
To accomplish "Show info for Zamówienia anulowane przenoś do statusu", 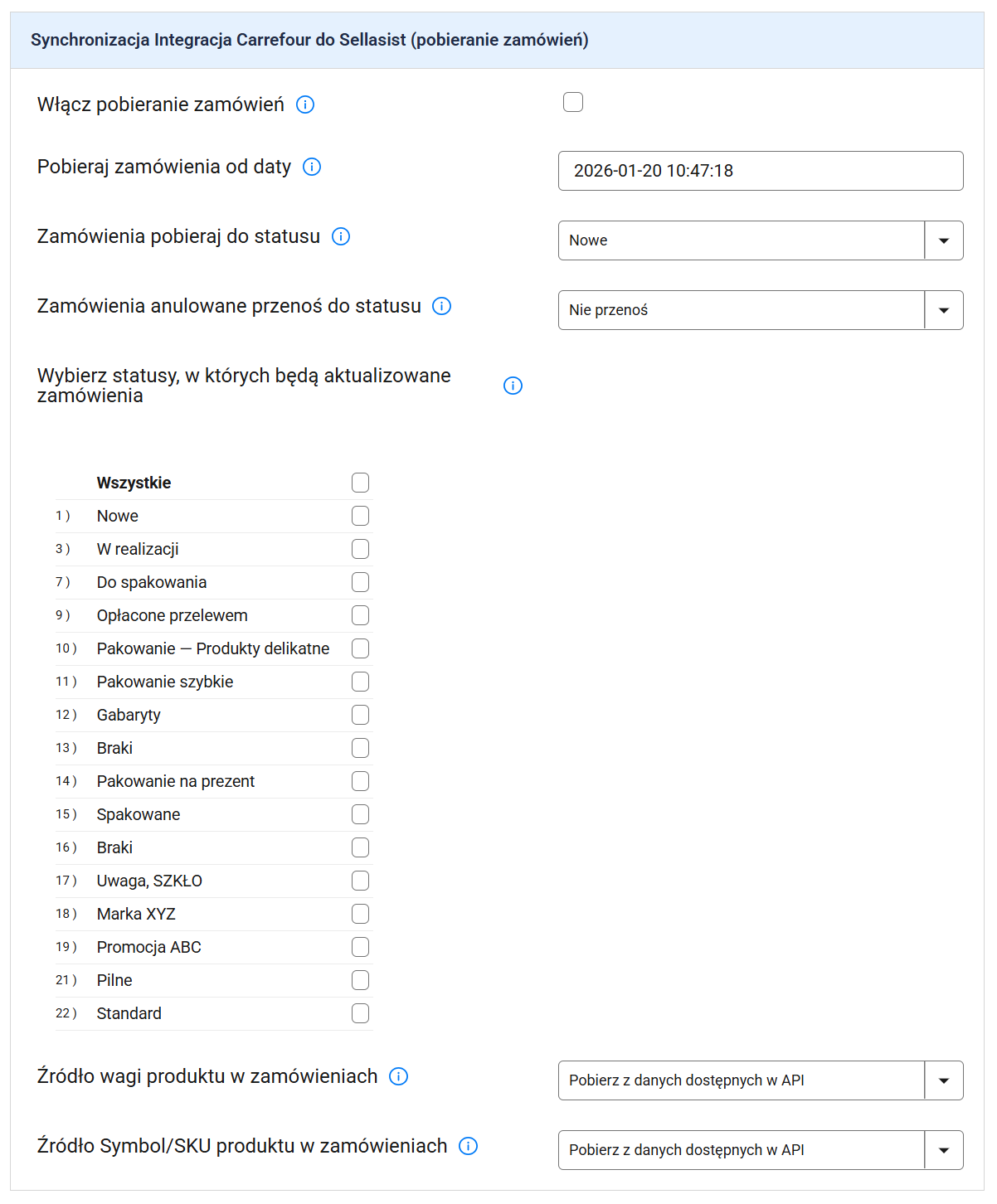I will [442, 306].
